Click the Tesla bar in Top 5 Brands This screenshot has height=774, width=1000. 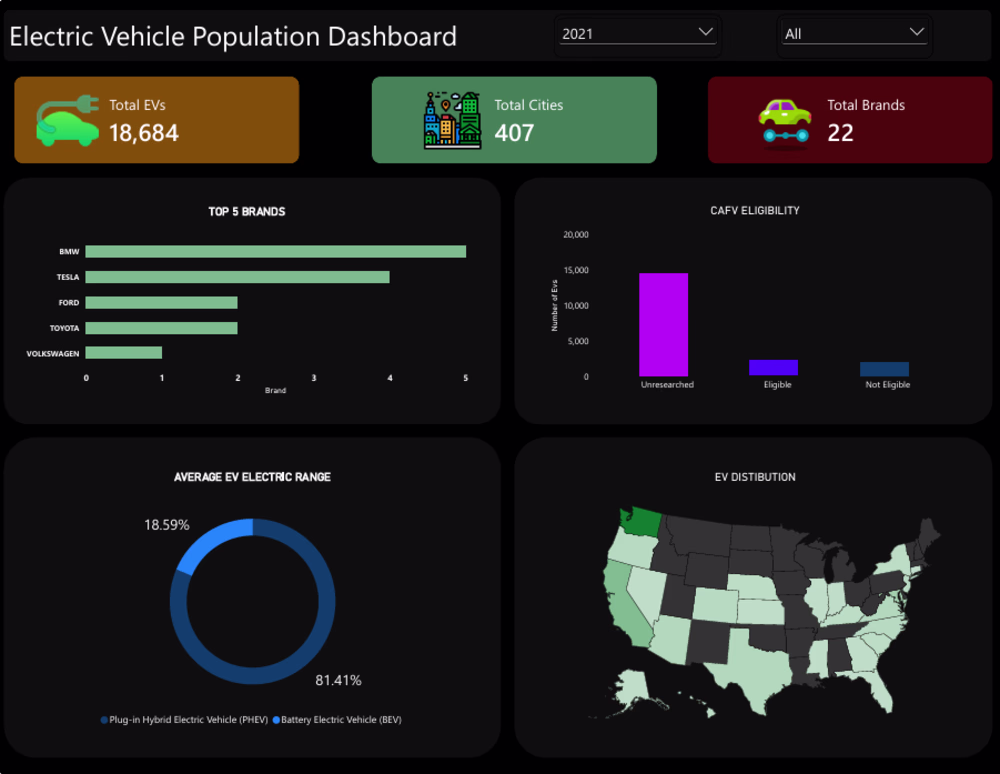237,277
